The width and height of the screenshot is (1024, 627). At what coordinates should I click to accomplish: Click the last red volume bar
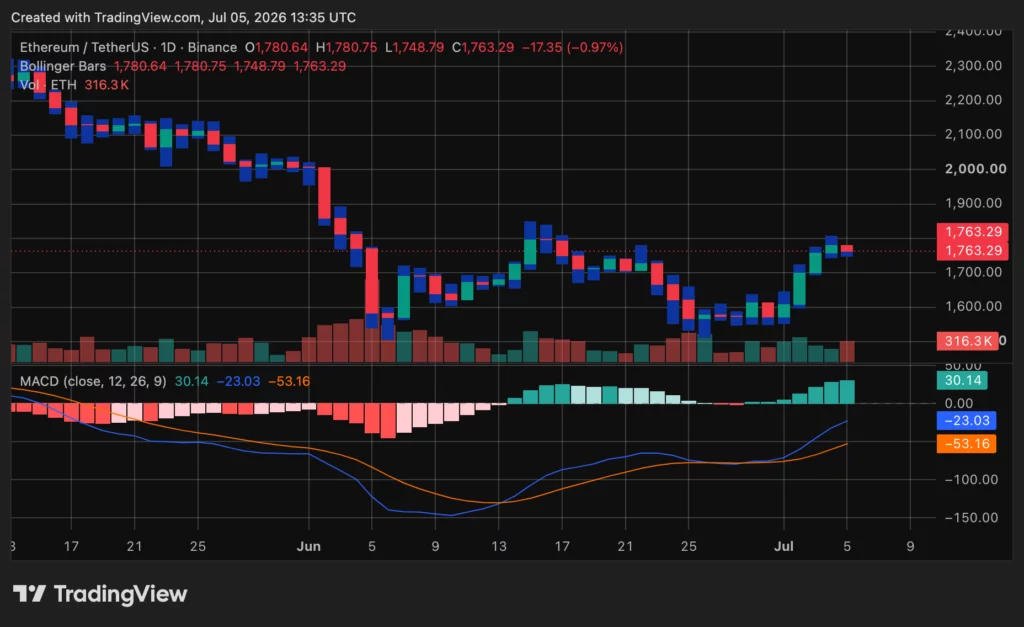846,351
